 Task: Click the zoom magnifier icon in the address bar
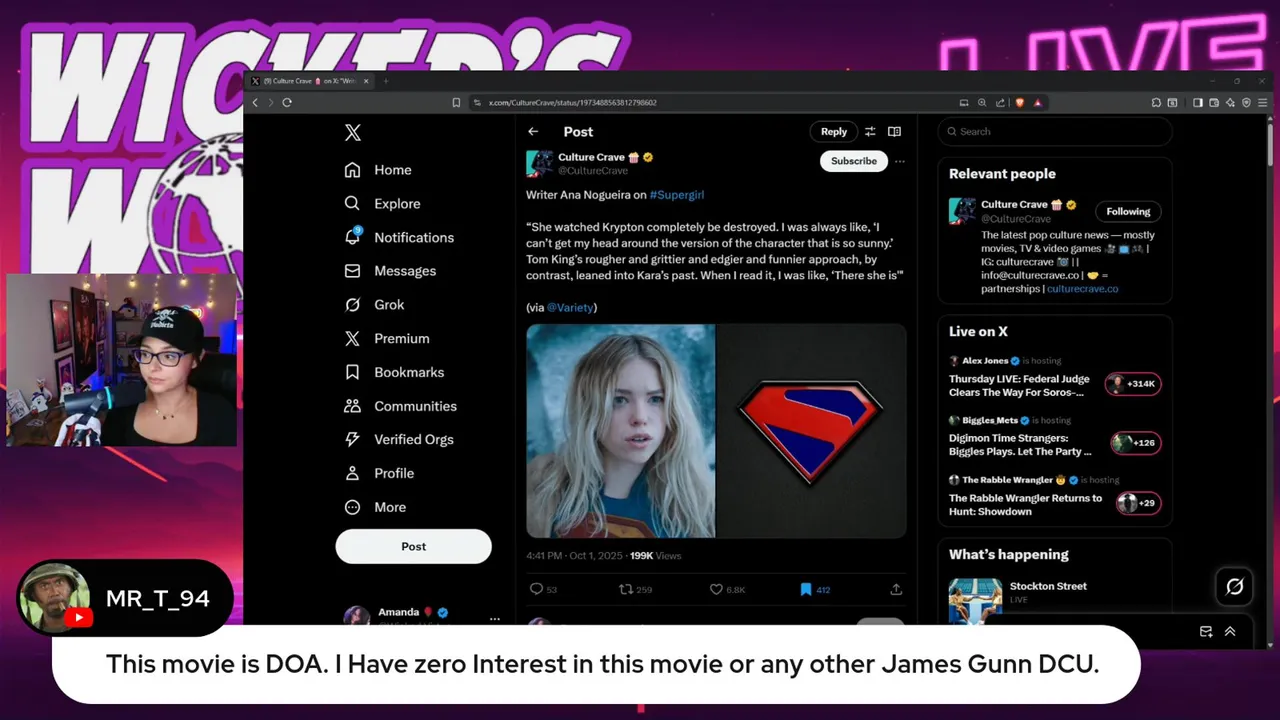[981, 102]
